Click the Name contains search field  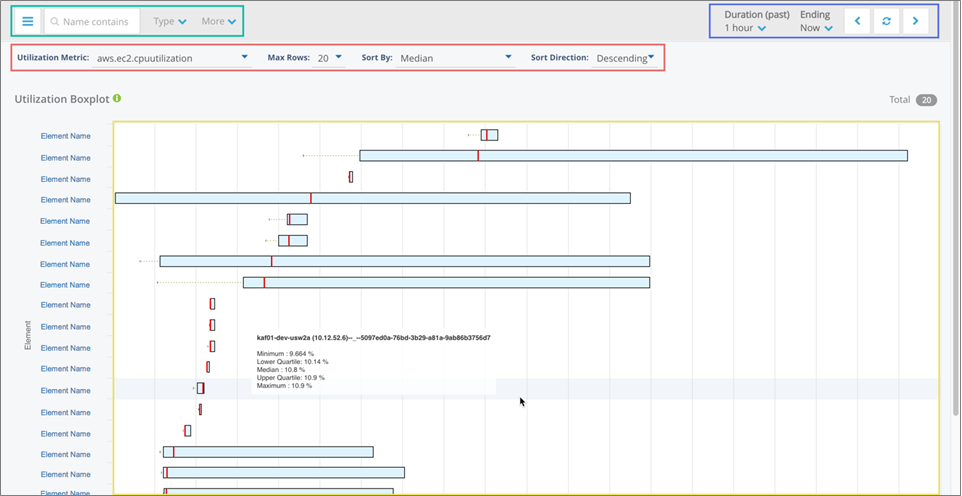point(92,21)
